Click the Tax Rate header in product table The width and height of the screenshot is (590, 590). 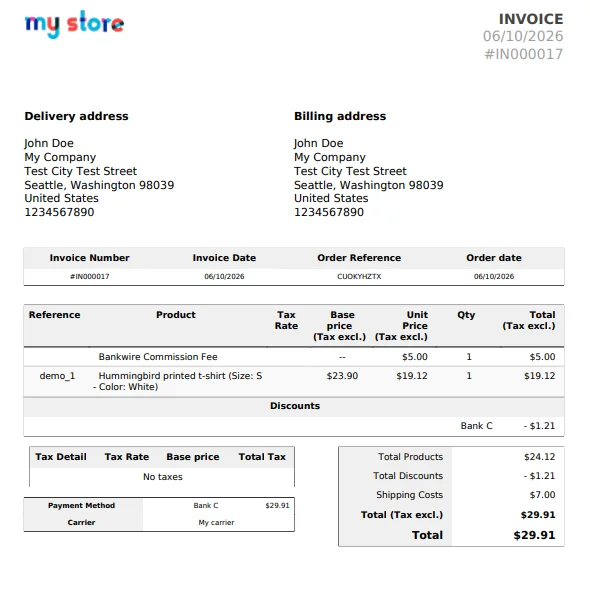(x=286, y=320)
